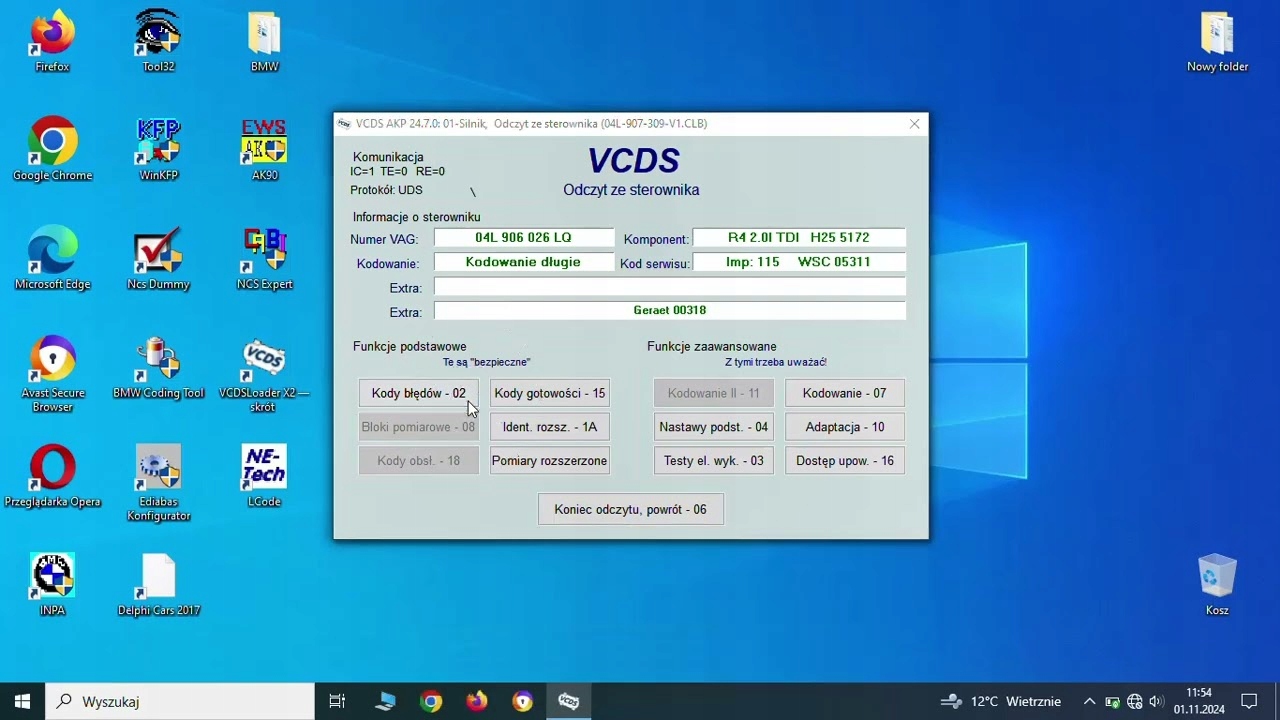This screenshot has height=720, width=1280.
Task: Click the Kody błędów - 02 button
Action: (x=418, y=393)
